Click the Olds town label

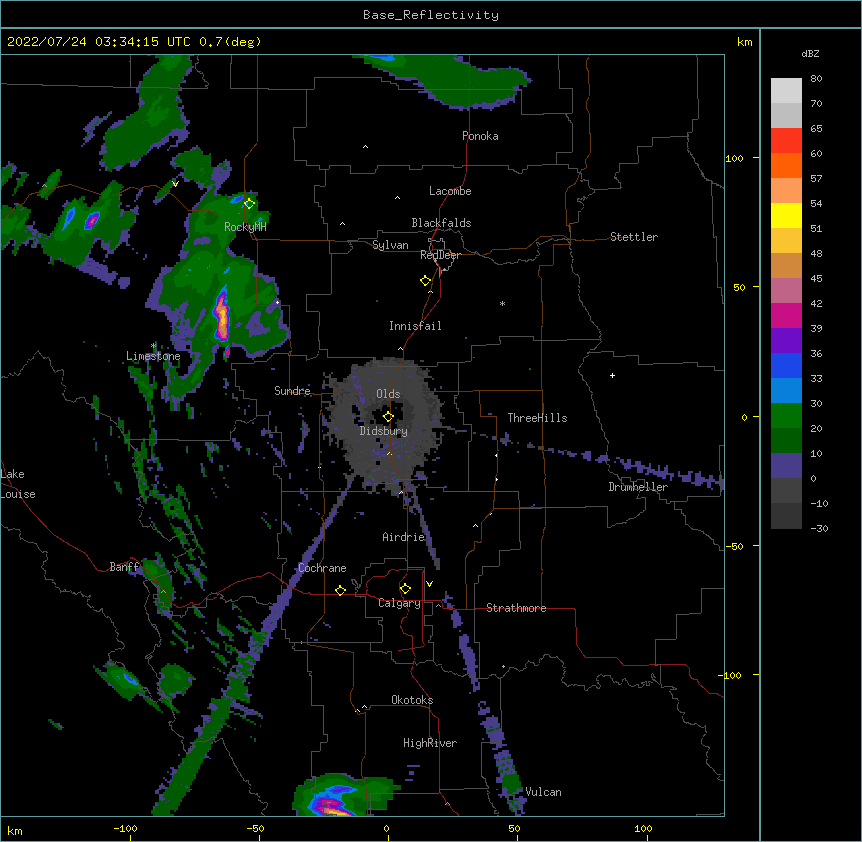(388, 394)
